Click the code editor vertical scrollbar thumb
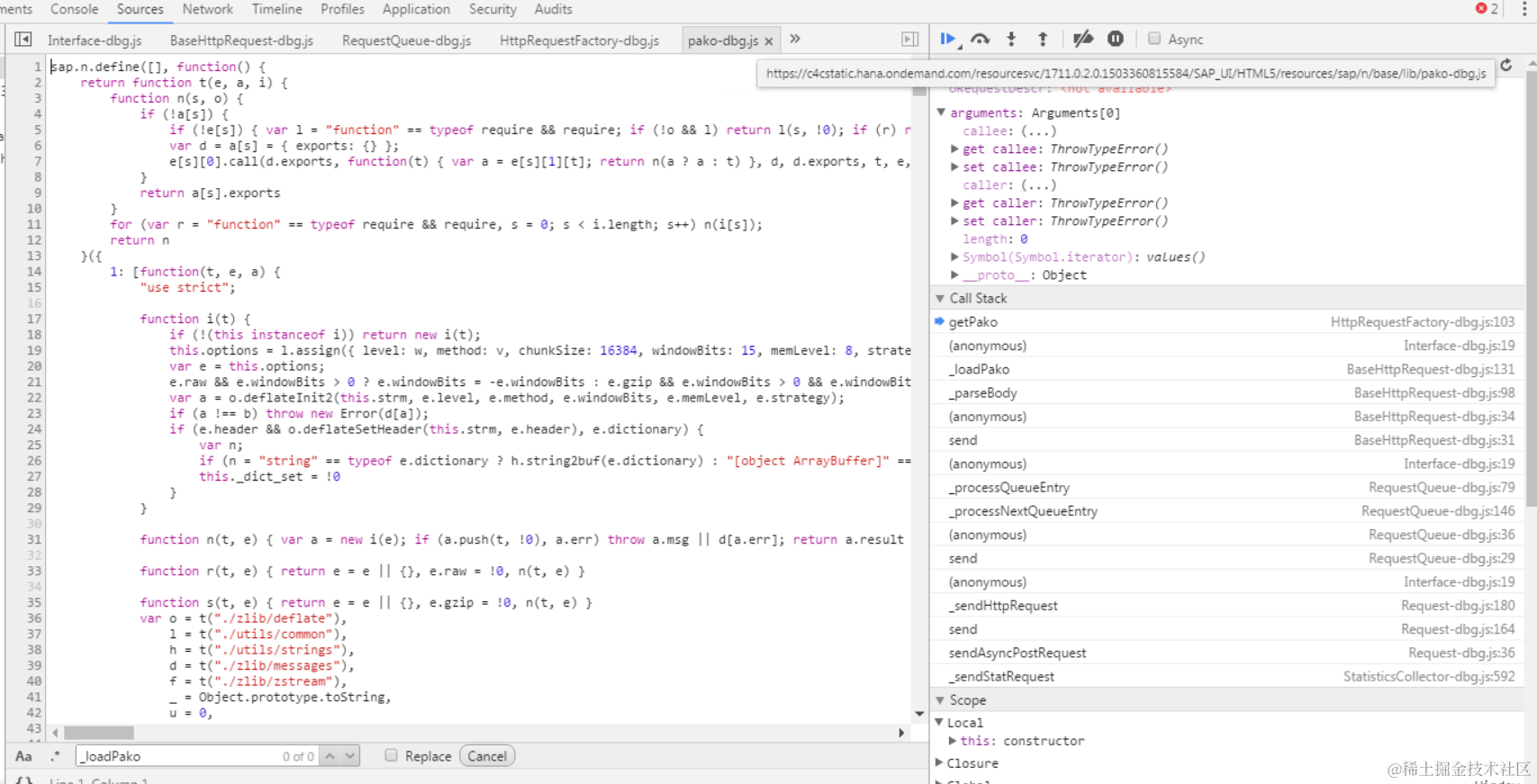This screenshot has width=1537, height=784. click(x=918, y=90)
